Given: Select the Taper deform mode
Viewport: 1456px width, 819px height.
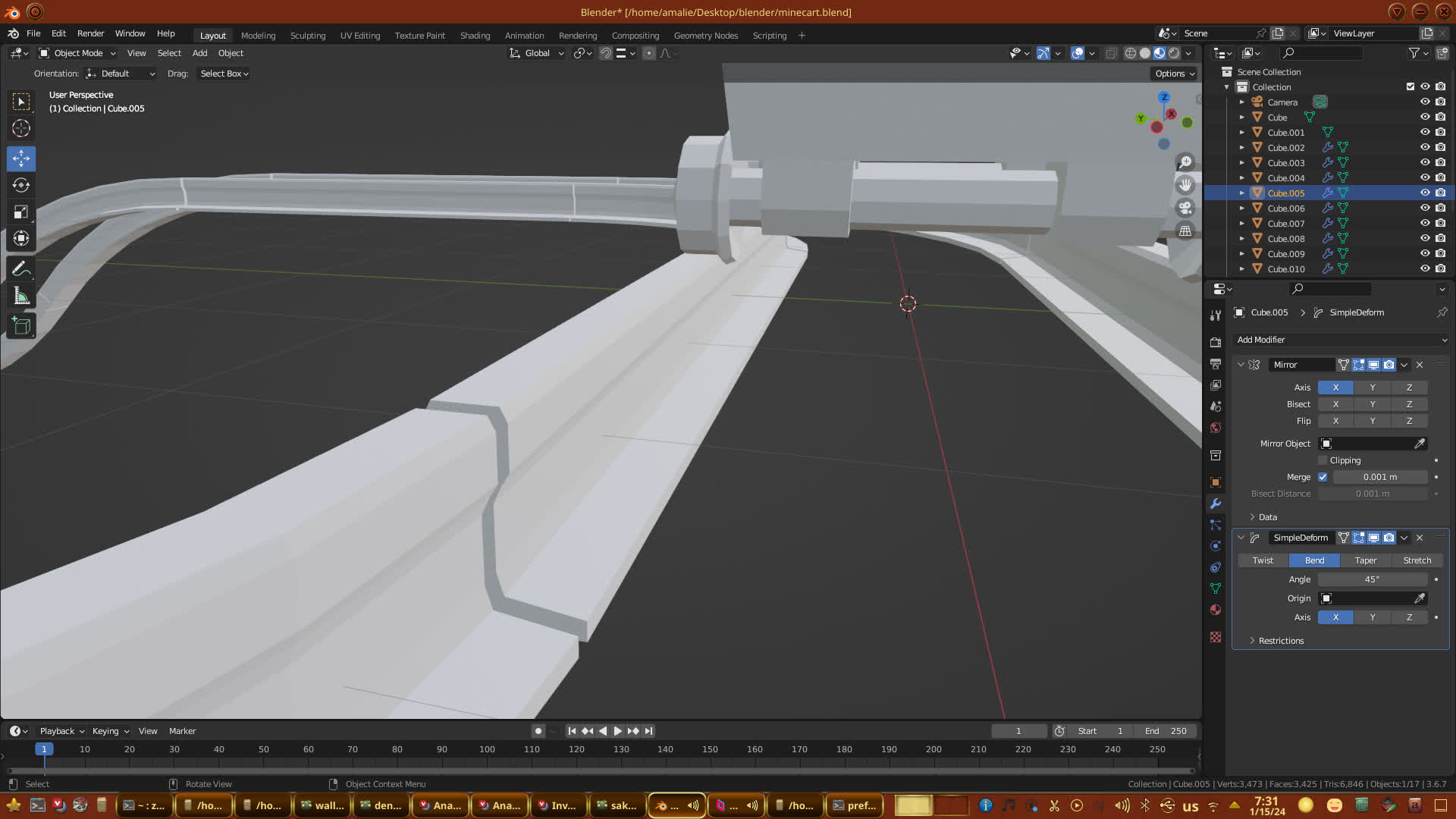Looking at the screenshot, I should pyautogui.click(x=1365, y=560).
